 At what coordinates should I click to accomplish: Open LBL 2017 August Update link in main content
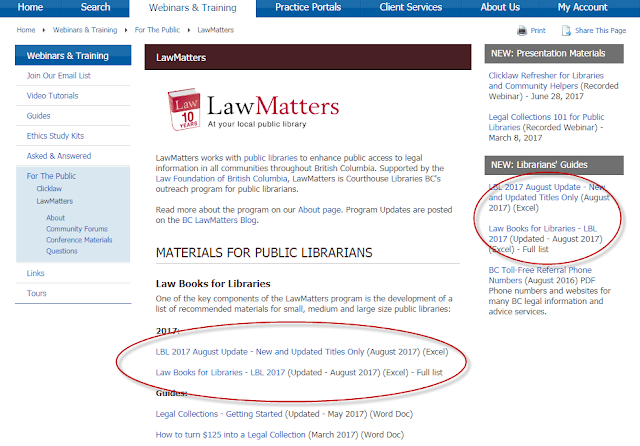click(260, 352)
